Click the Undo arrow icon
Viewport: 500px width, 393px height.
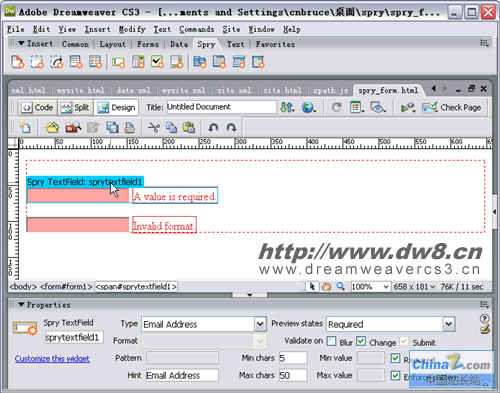click(x=213, y=127)
